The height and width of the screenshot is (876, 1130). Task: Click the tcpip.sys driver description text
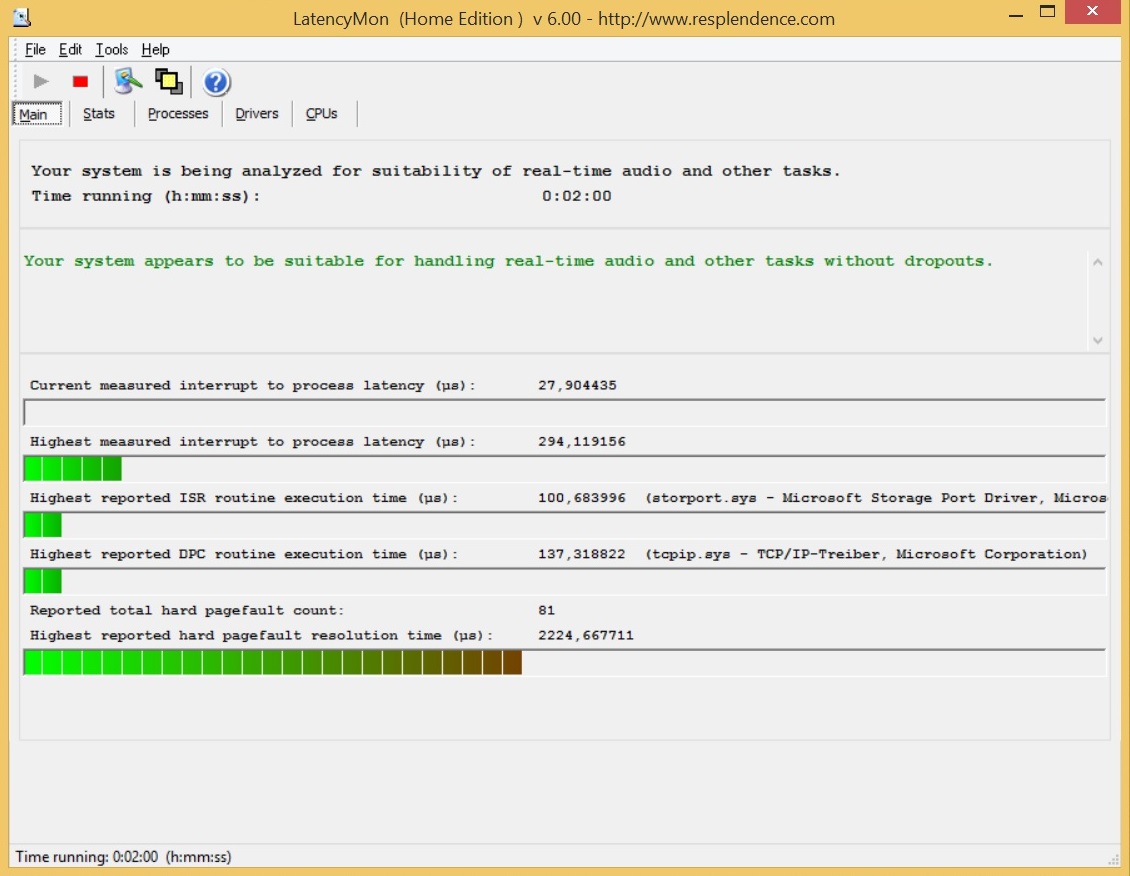pyautogui.click(x=866, y=554)
